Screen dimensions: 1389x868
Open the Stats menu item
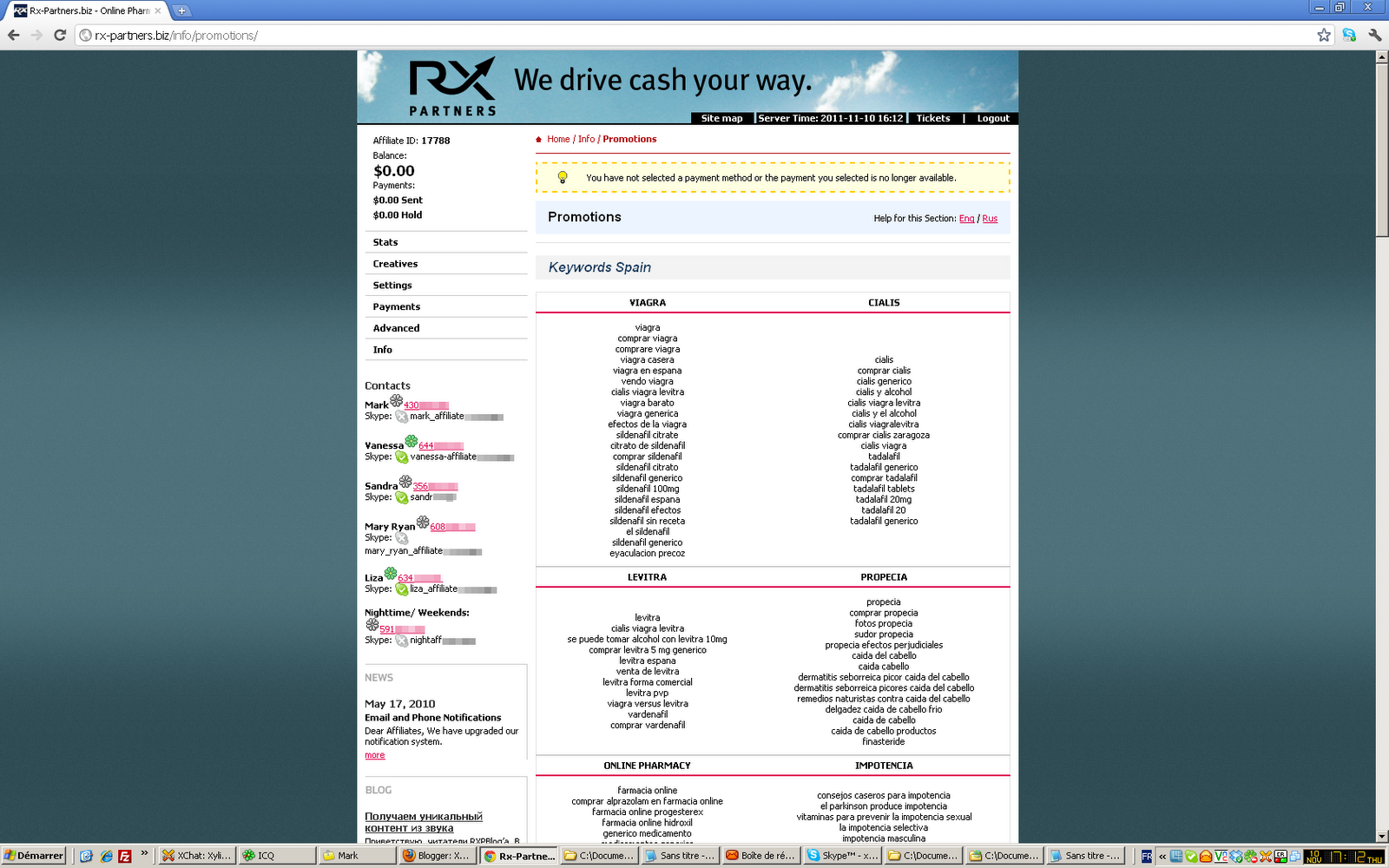click(x=385, y=242)
